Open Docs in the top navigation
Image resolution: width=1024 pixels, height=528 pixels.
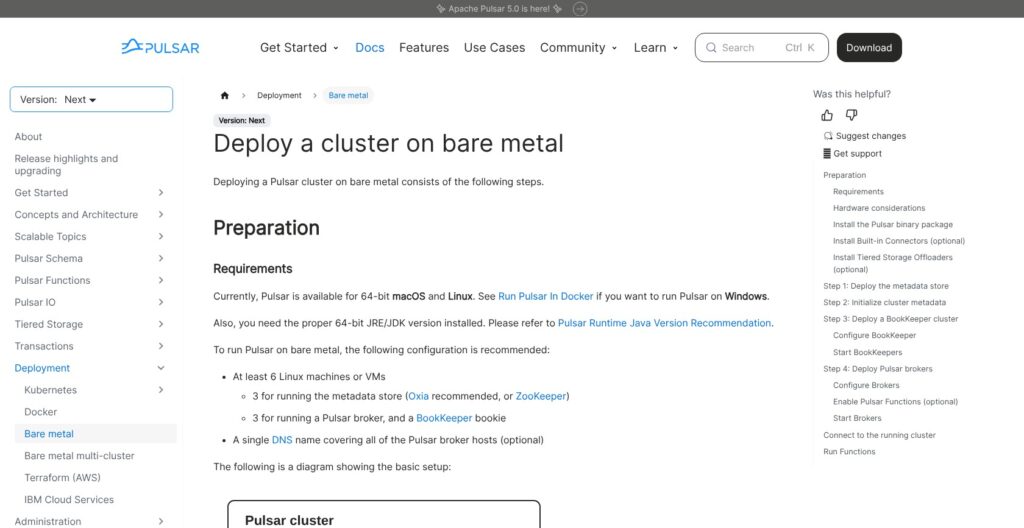coord(370,48)
